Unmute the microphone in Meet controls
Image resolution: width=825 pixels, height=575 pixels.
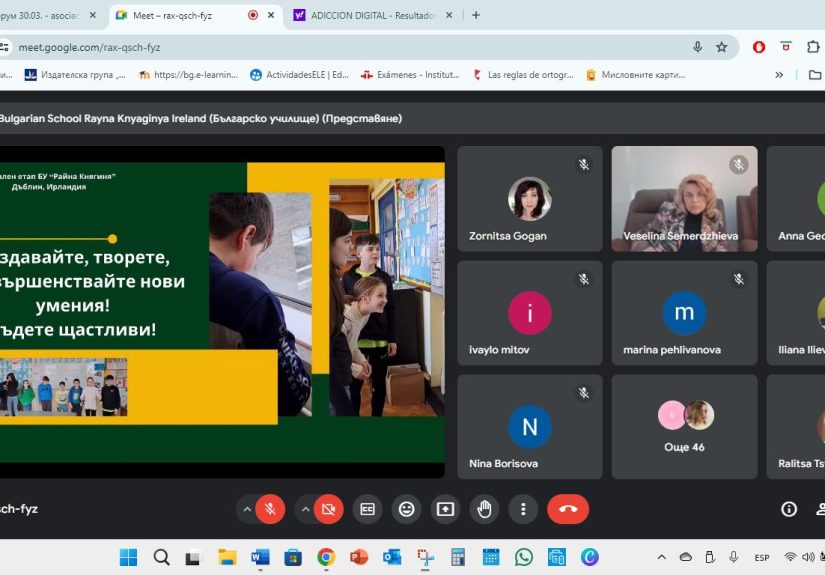(x=269, y=509)
